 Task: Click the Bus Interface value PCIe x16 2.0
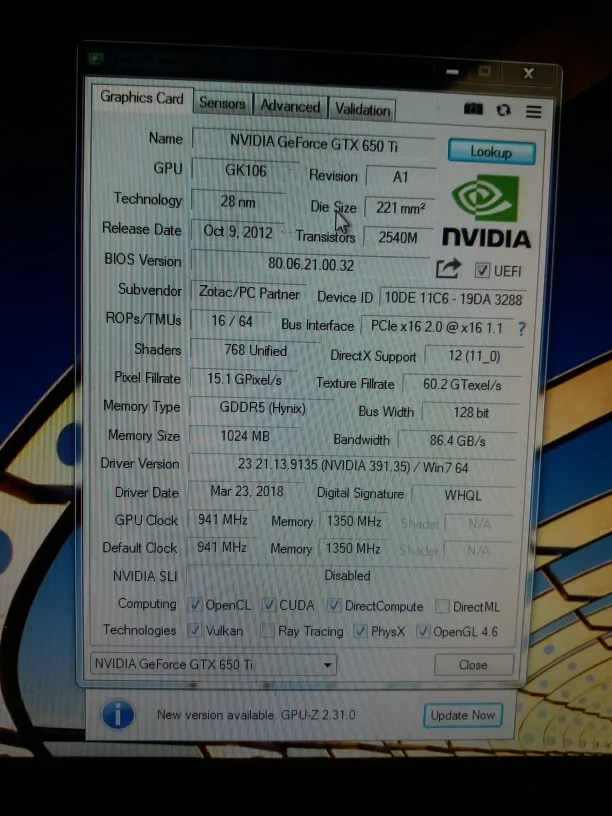(x=436, y=327)
